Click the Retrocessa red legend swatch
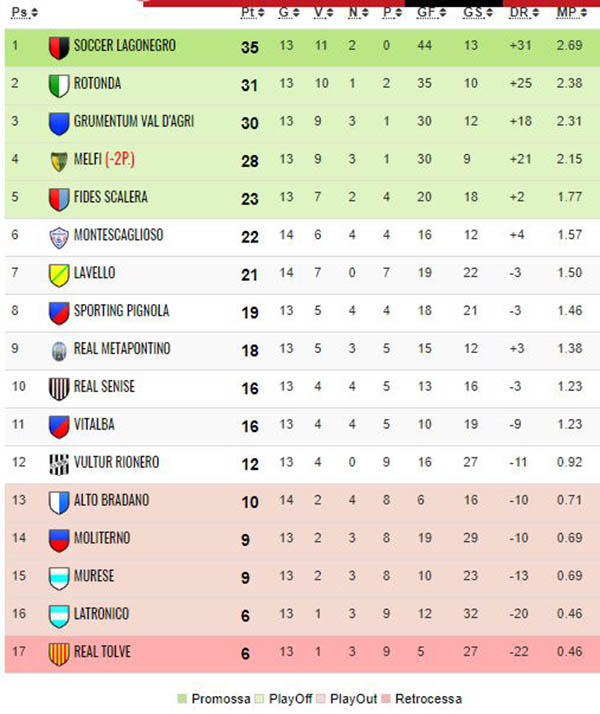Viewport: 600px width, 714px height. click(386, 698)
